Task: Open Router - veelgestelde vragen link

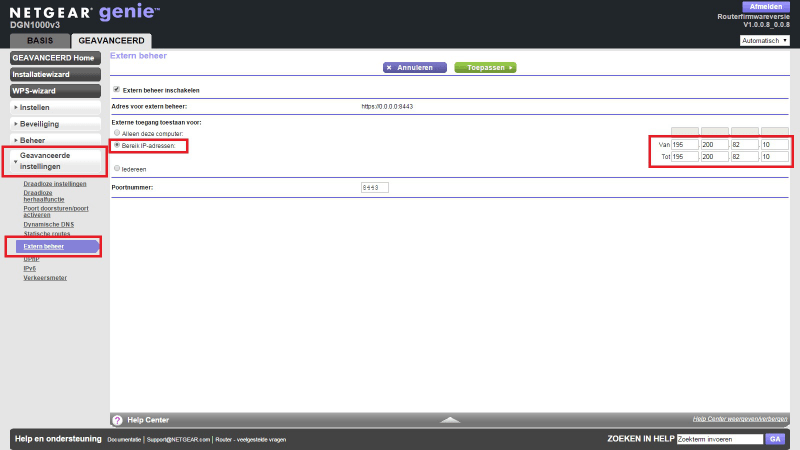Action: tap(251, 439)
